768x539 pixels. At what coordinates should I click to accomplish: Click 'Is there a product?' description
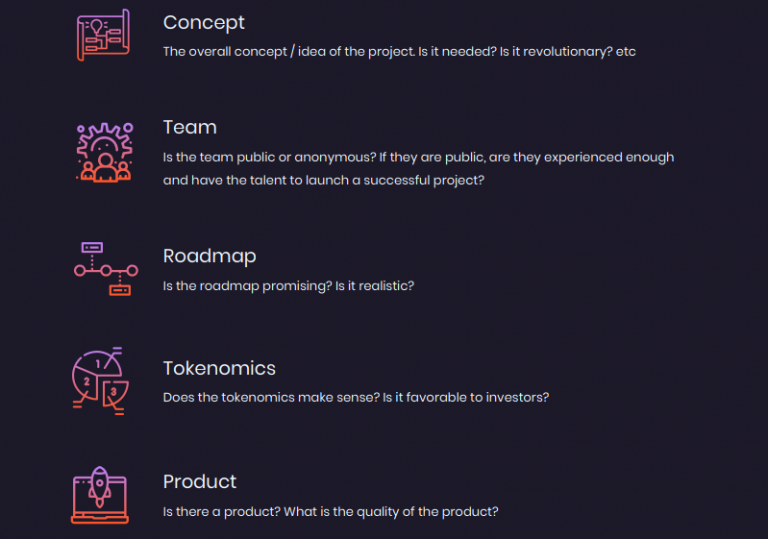222,512
